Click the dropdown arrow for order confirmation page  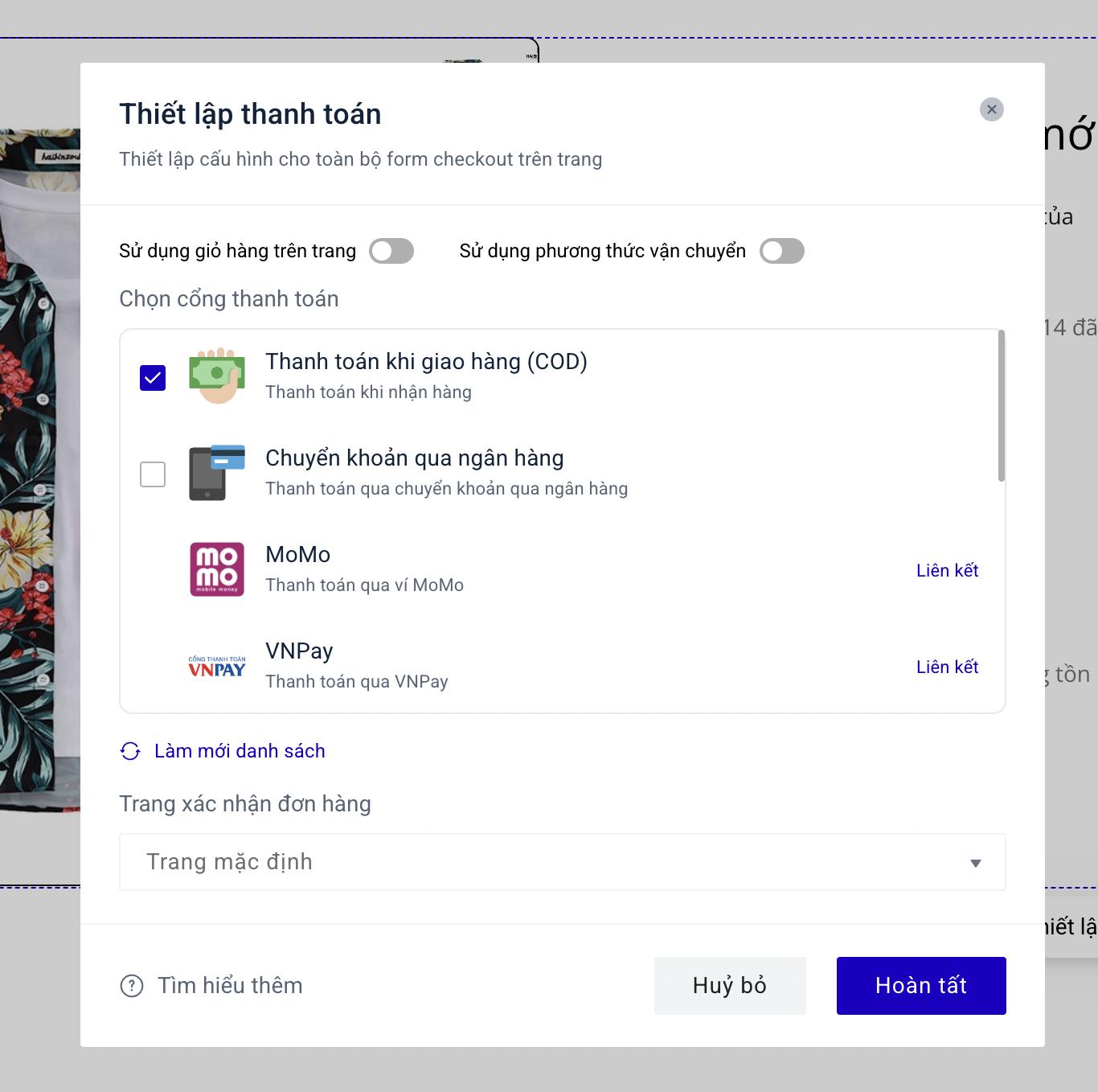click(x=976, y=863)
